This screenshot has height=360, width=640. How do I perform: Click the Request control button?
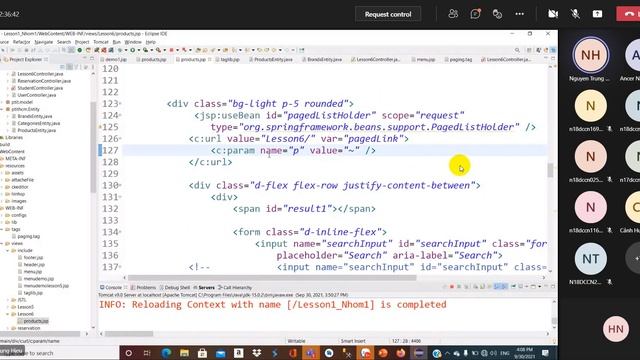click(388, 14)
